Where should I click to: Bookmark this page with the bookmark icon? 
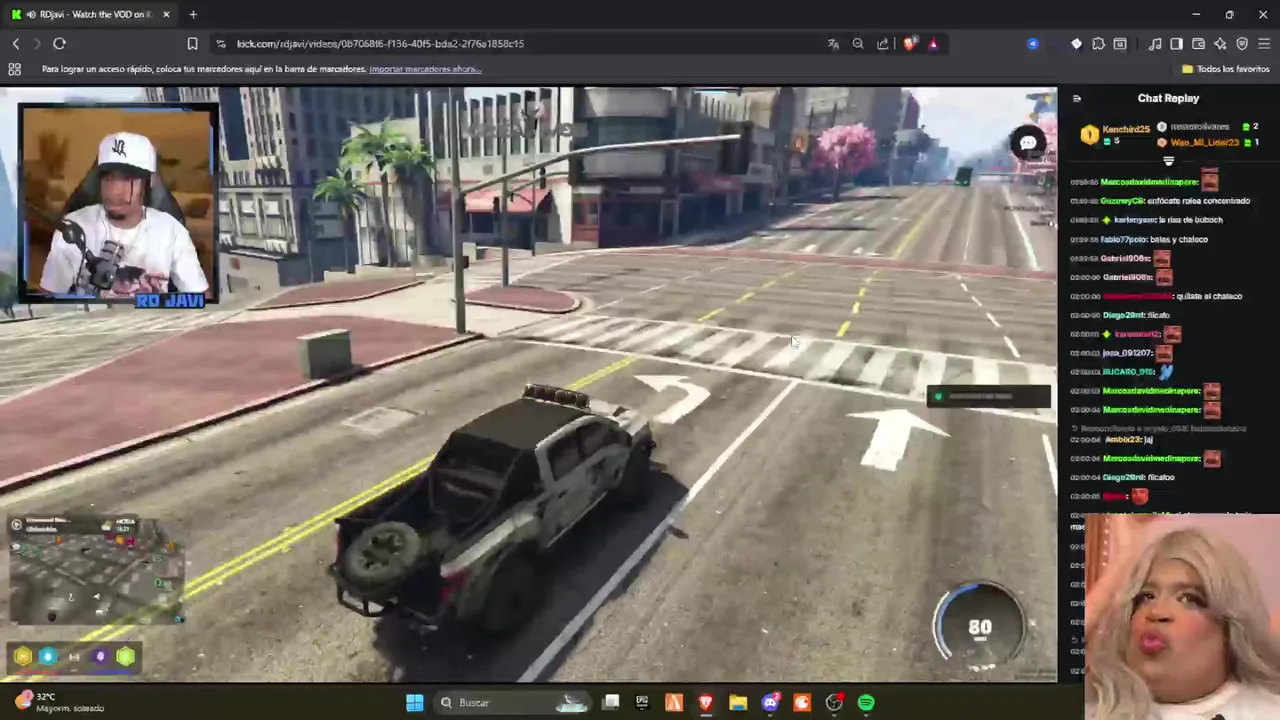[192, 44]
